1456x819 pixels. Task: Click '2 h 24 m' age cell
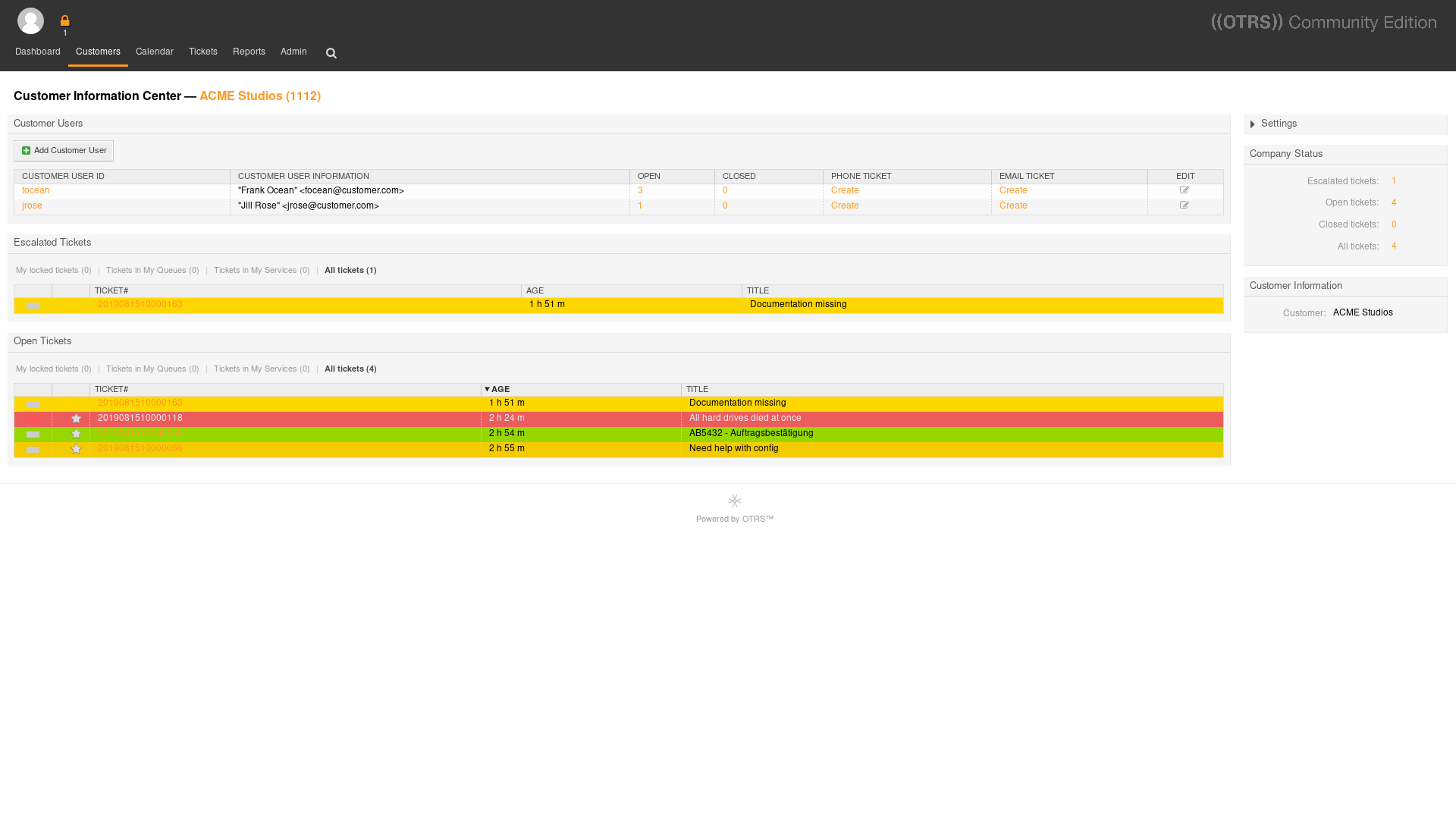coord(507,419)
